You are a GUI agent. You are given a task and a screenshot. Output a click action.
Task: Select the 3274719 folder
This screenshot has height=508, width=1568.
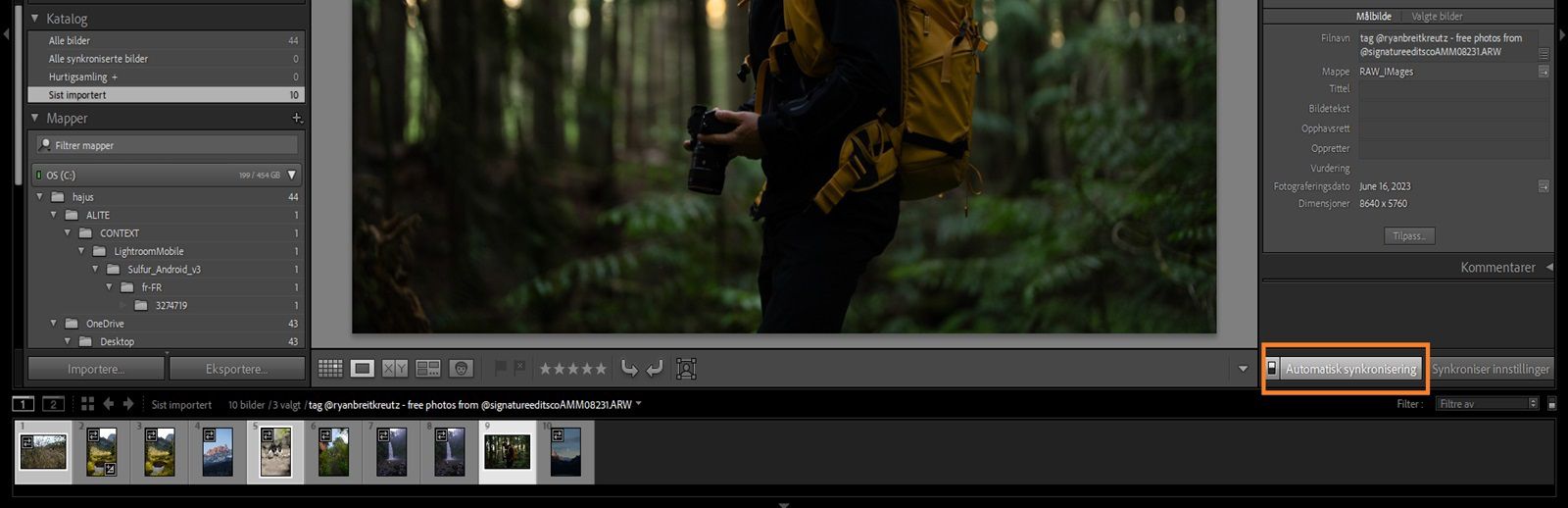[171, 306]
